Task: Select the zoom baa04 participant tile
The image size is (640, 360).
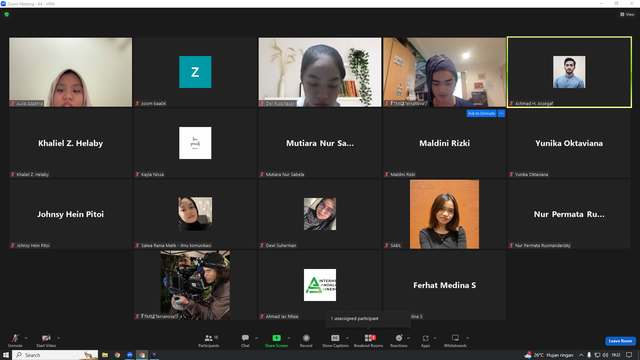Action: (195, 72)
